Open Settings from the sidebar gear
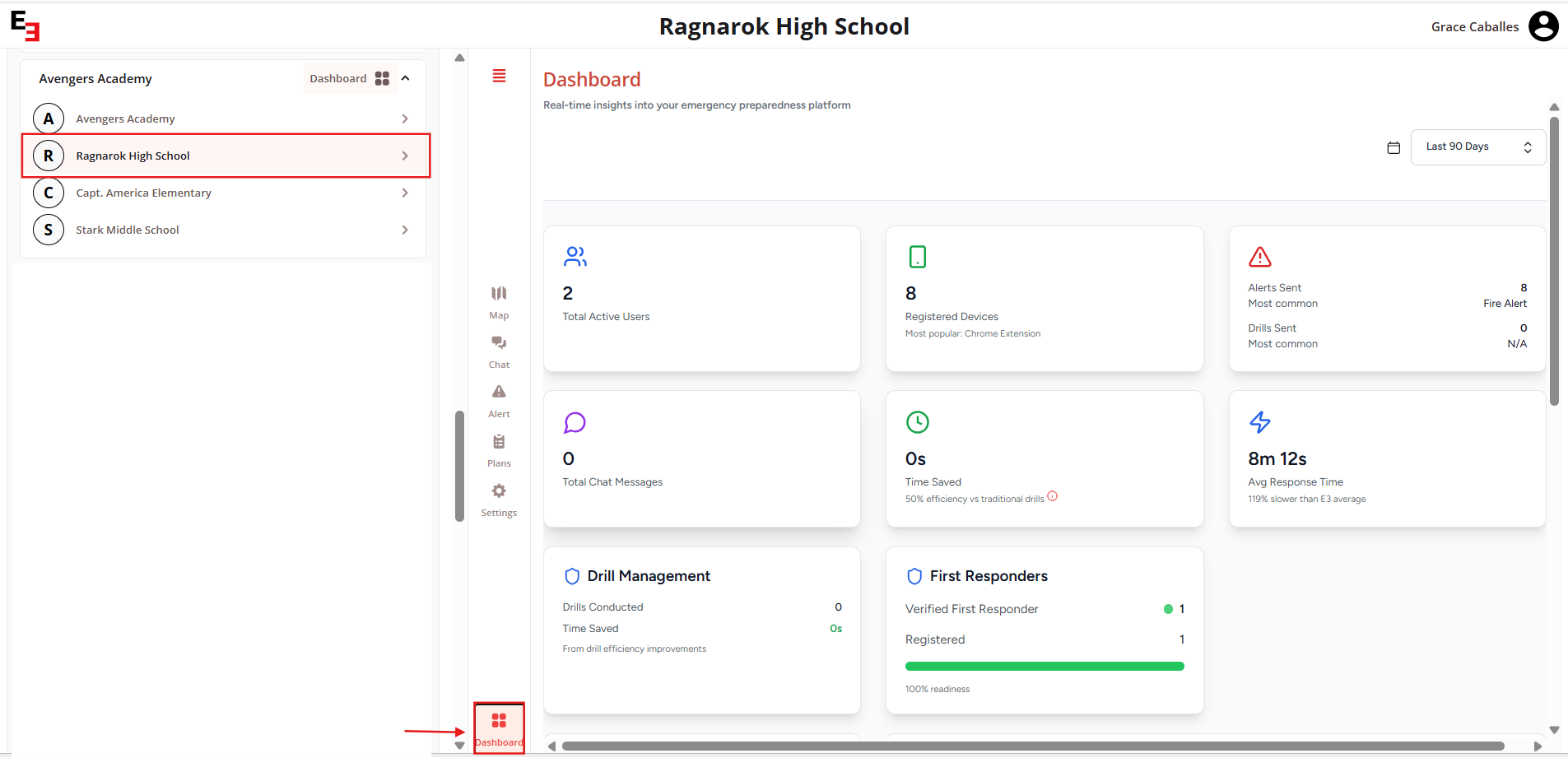The image size is (1568, 758). click(499, 500)
